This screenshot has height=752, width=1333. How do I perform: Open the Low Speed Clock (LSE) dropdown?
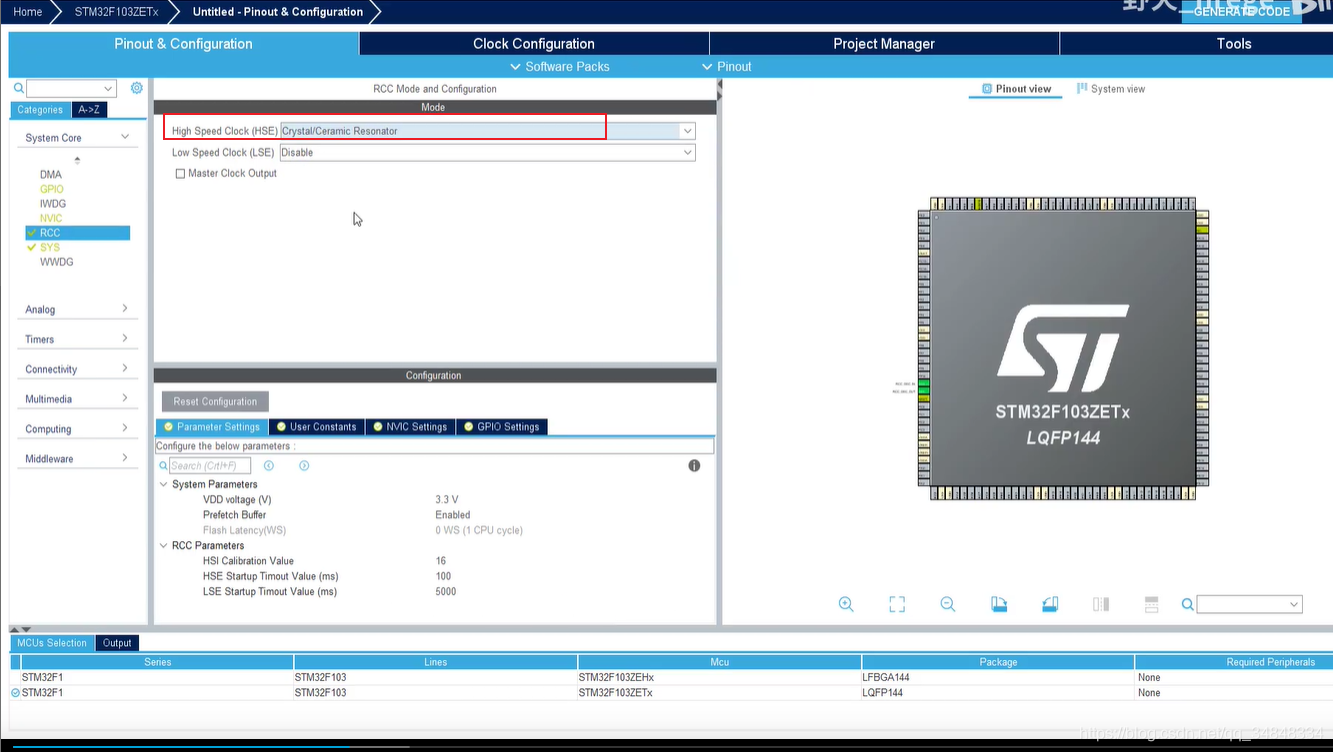coord(688,153)
